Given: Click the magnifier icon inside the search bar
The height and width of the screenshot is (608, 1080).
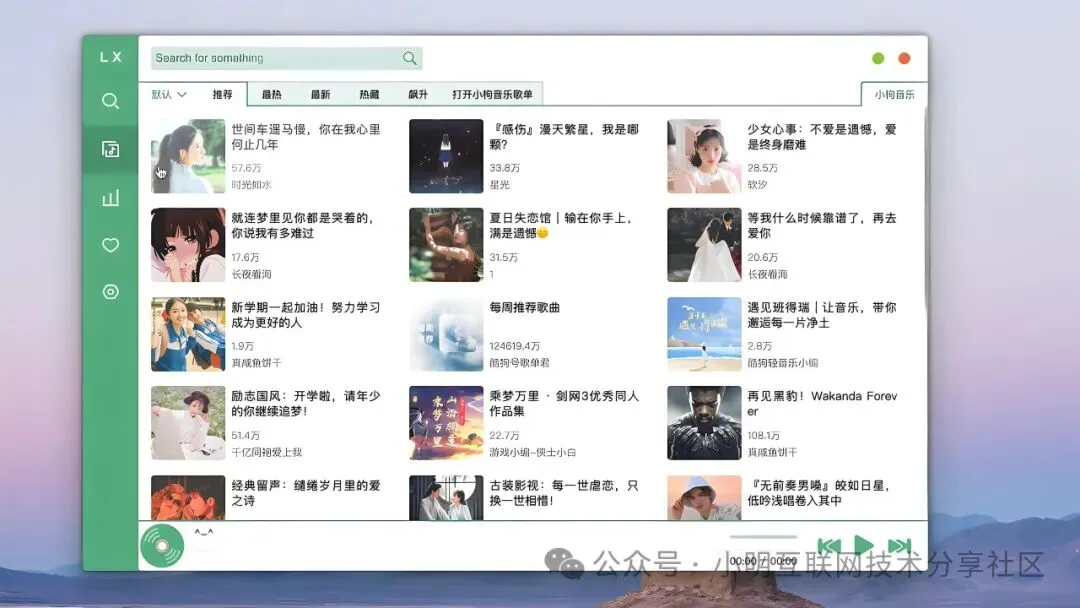Looking at the screenshot, I should tap(409, 58).
